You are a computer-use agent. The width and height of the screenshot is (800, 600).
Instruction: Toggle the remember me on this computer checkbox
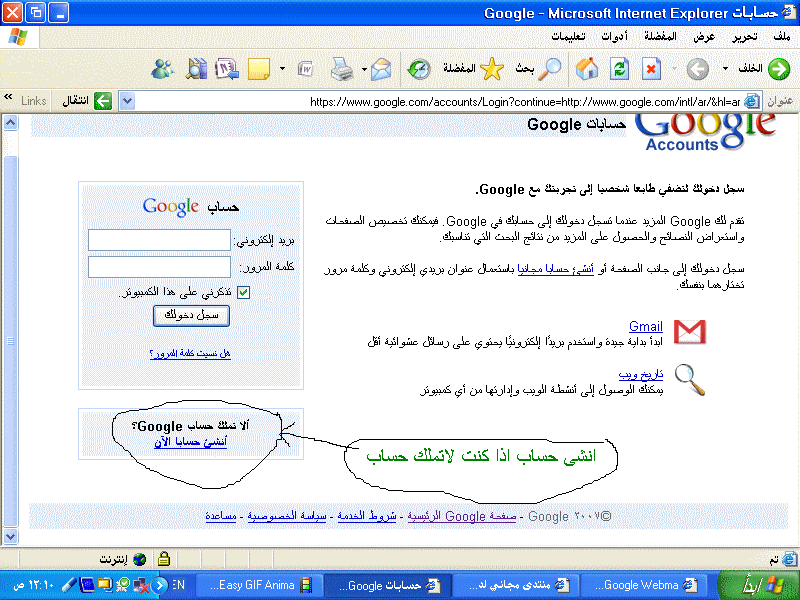(243, 292)
